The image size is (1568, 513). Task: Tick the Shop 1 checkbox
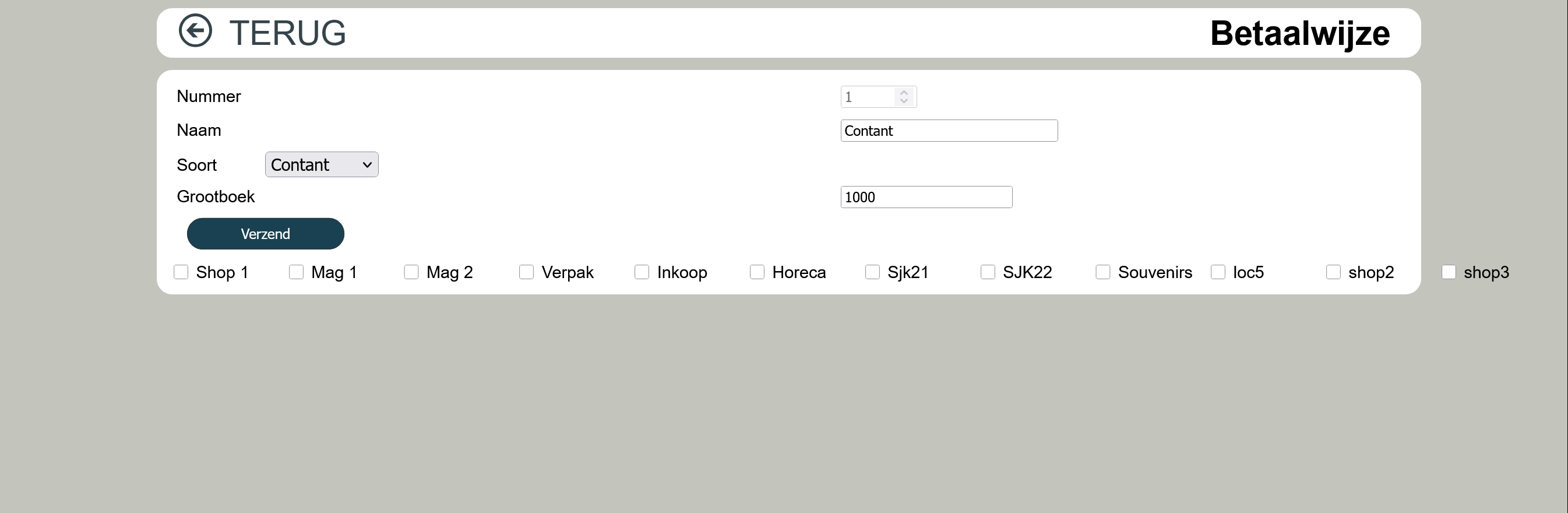pyautogui.click(x=181, y=272)
